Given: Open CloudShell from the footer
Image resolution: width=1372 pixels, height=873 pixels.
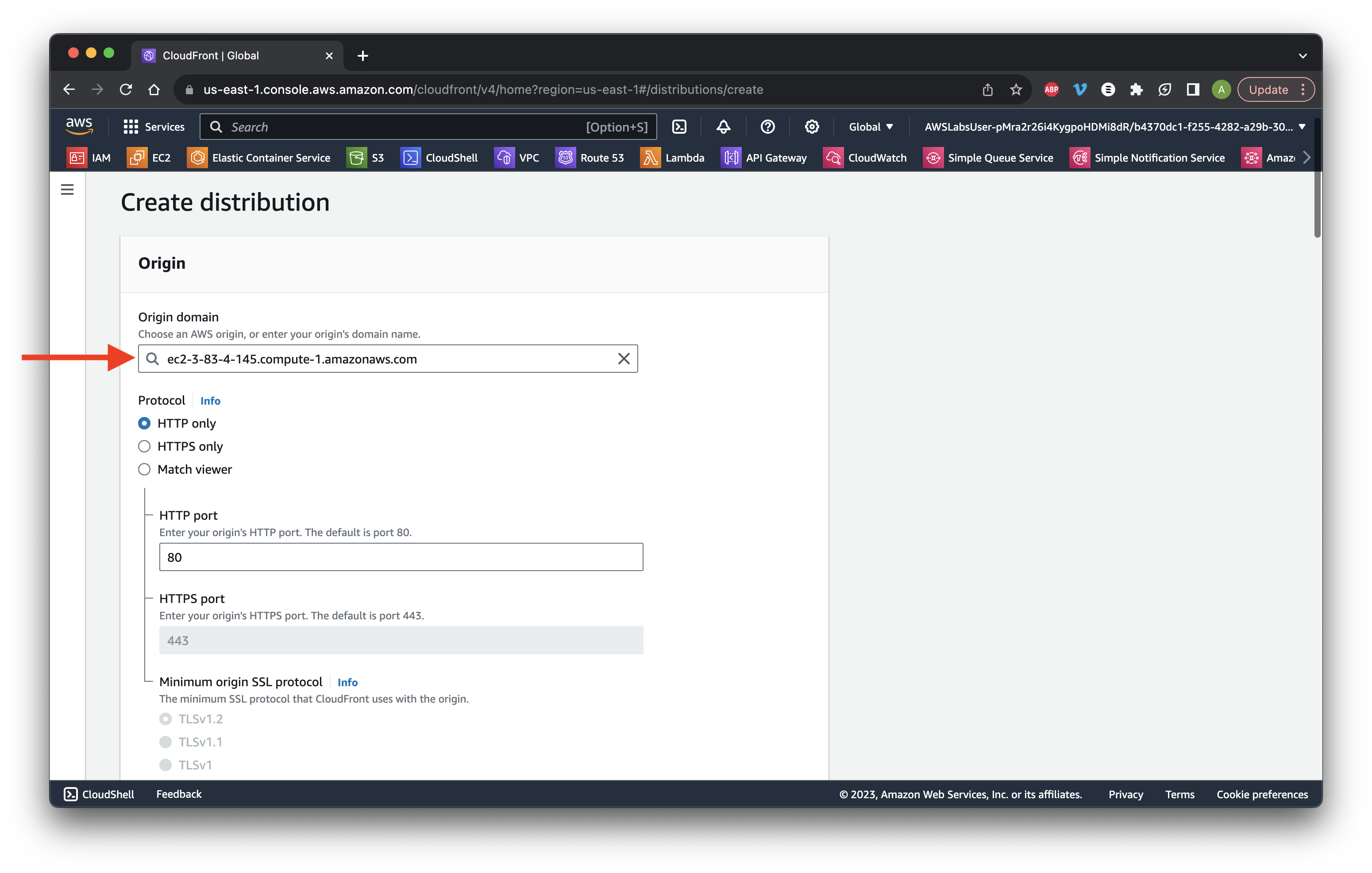Looking at the screenshot, I should (x=99, y=794).
